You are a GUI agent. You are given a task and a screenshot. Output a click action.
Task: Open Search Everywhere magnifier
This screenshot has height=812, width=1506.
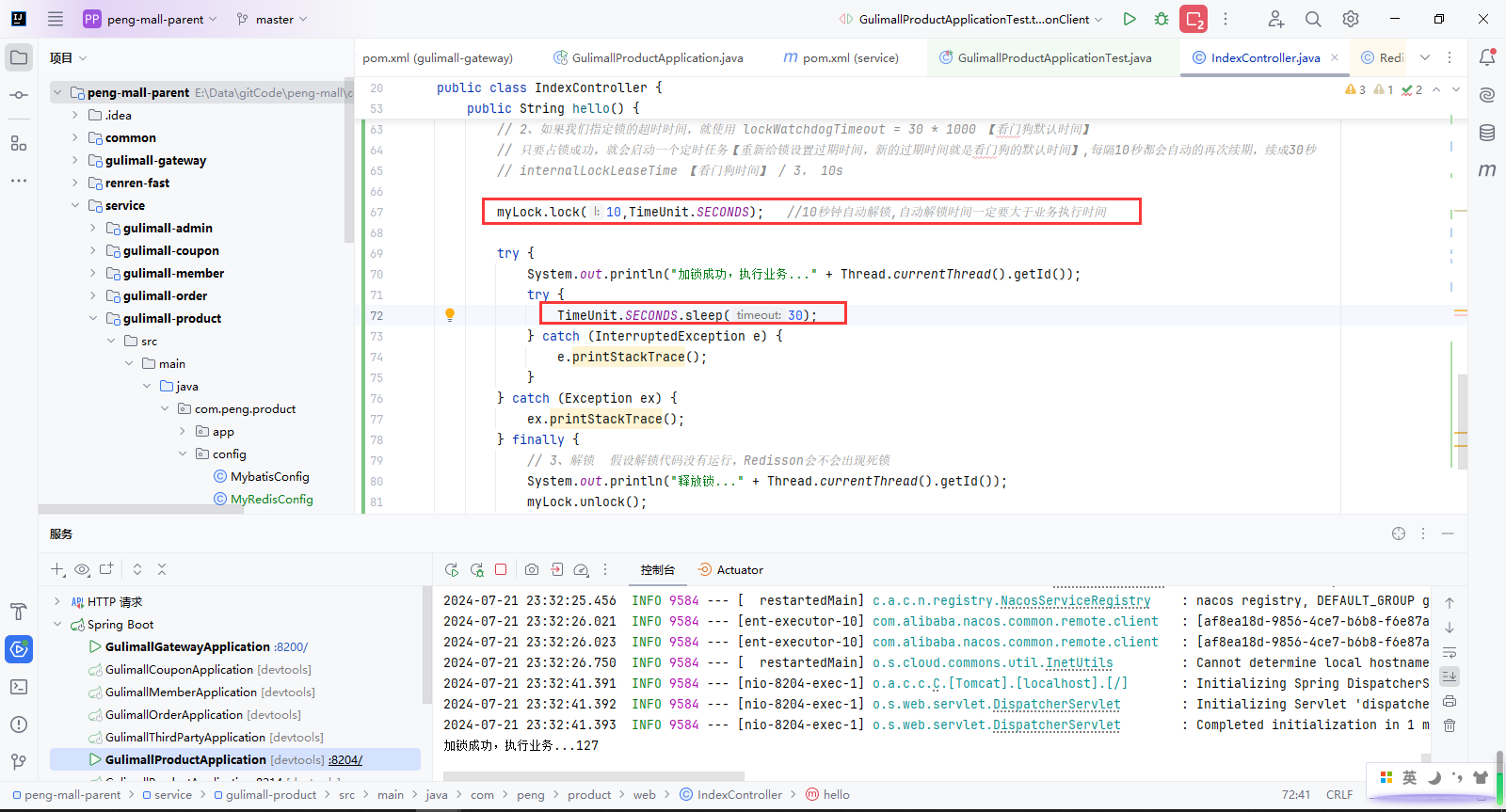pos(1313,19)
